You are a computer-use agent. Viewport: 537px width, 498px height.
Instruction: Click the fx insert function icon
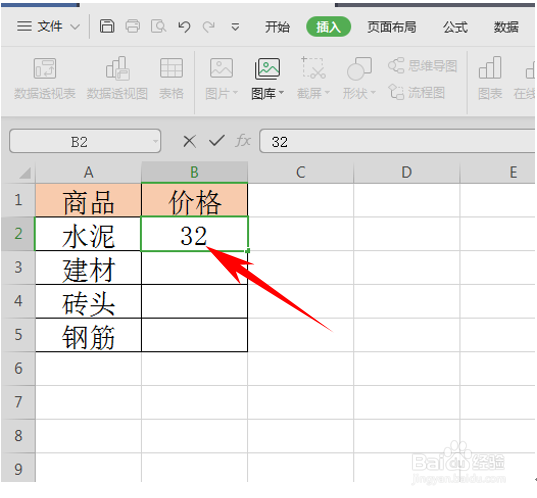[243, 141]
